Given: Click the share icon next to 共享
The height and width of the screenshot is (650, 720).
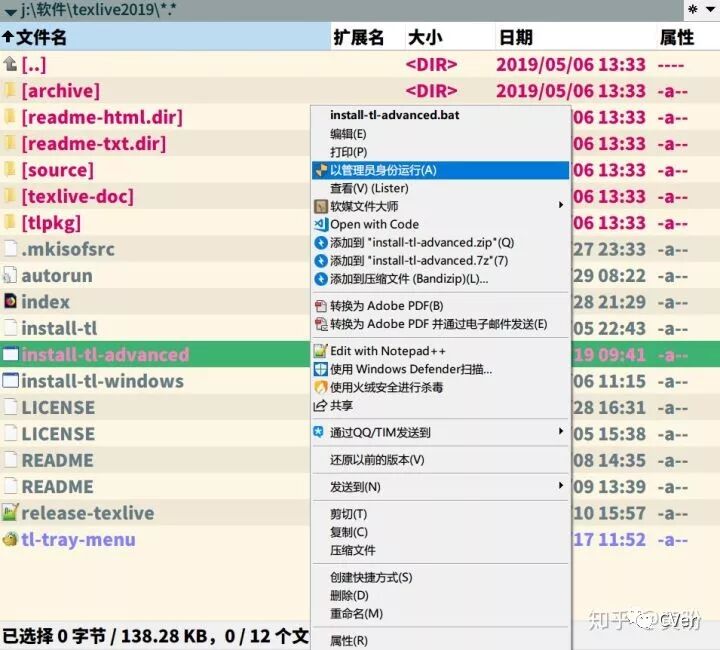Looking at the screenshot, I should 320,405.
